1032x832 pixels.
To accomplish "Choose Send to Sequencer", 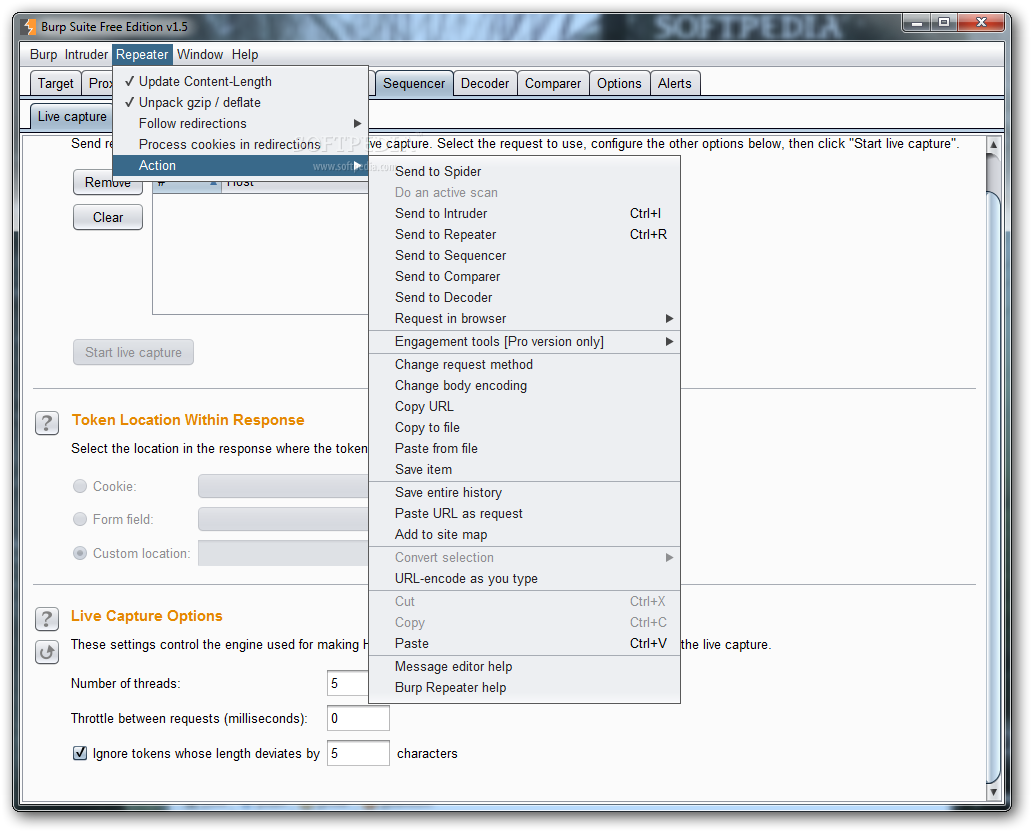I will coord(524,256).
